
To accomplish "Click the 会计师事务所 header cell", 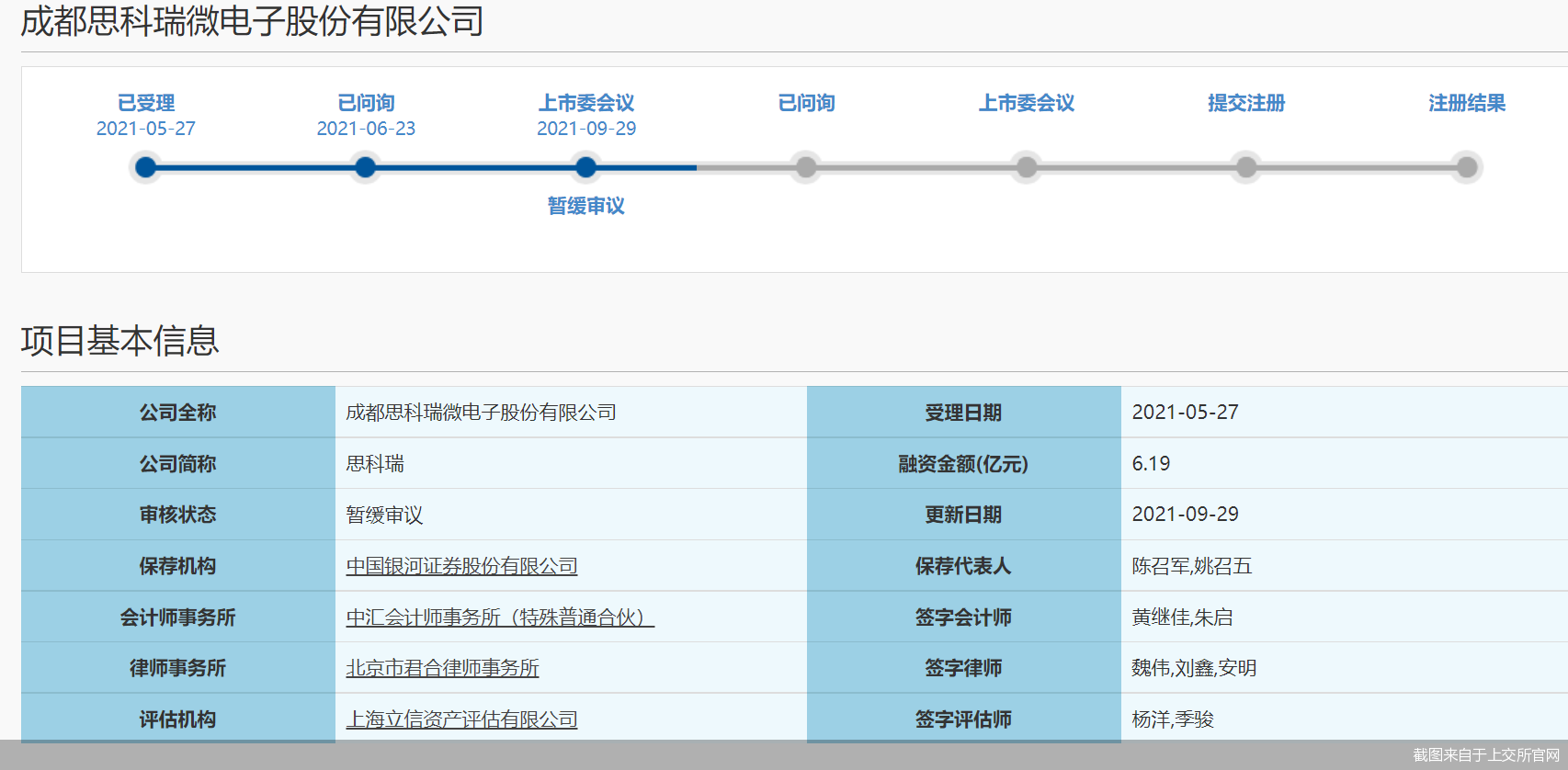I will coord(178,617).
